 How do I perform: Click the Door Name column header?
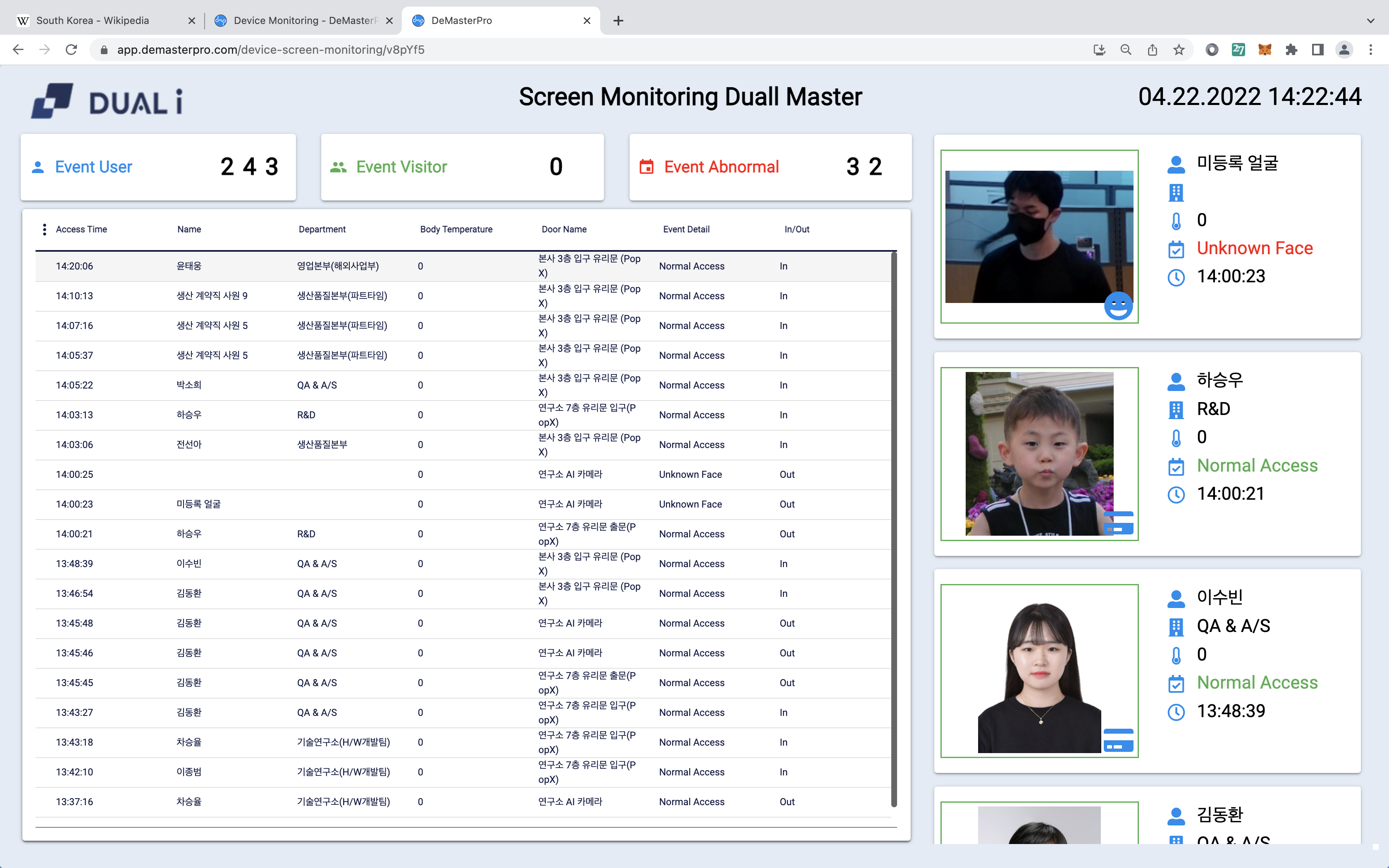(x=564, y=229)
